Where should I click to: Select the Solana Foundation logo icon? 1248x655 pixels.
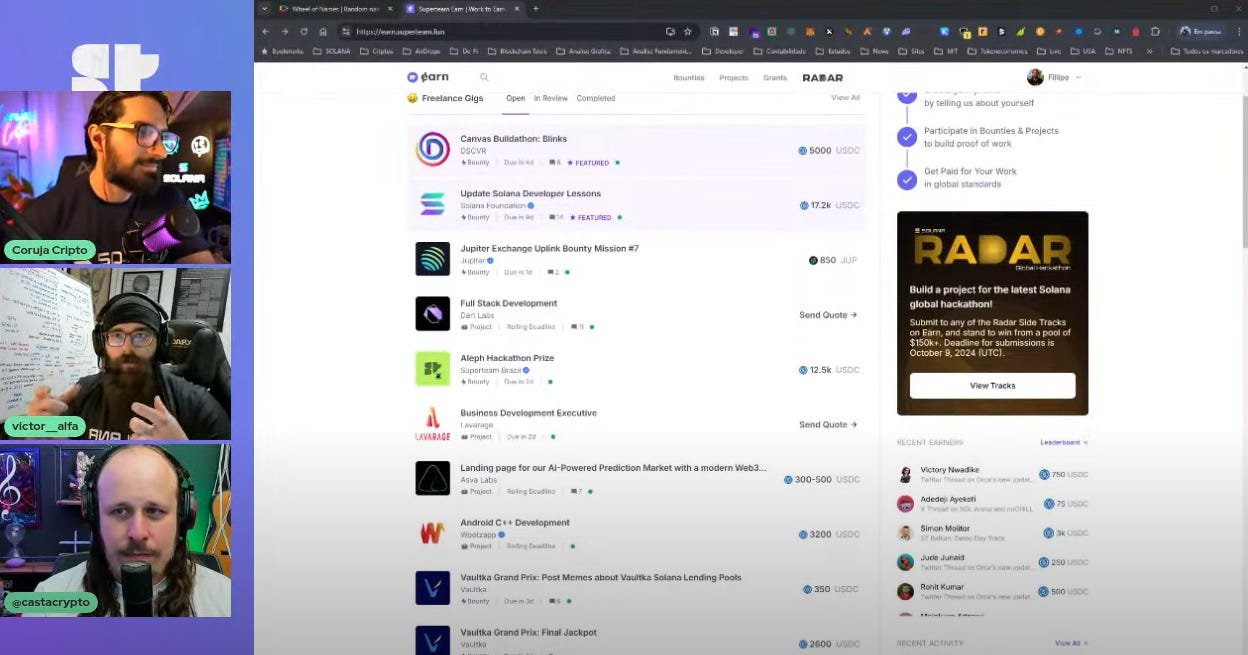point(433,204)
